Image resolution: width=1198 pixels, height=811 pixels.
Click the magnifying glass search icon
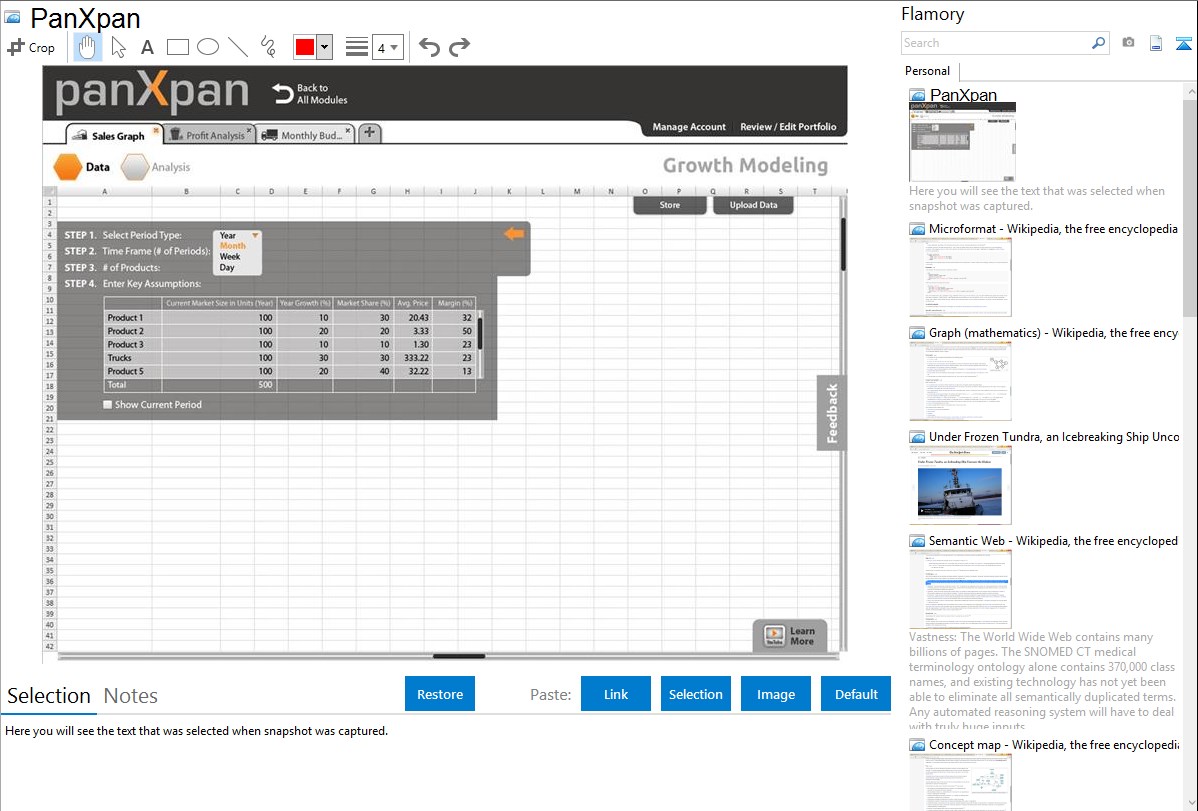[x=1099, y=43]
